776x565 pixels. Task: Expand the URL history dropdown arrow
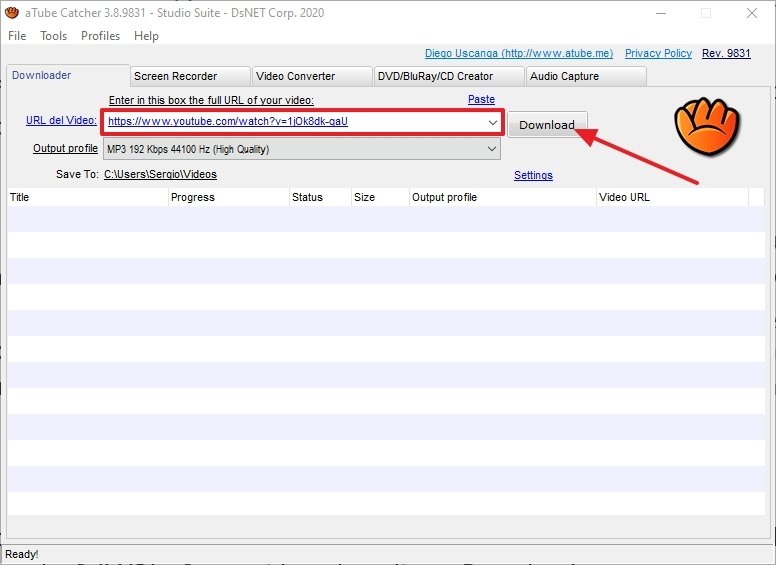[493, 122]
